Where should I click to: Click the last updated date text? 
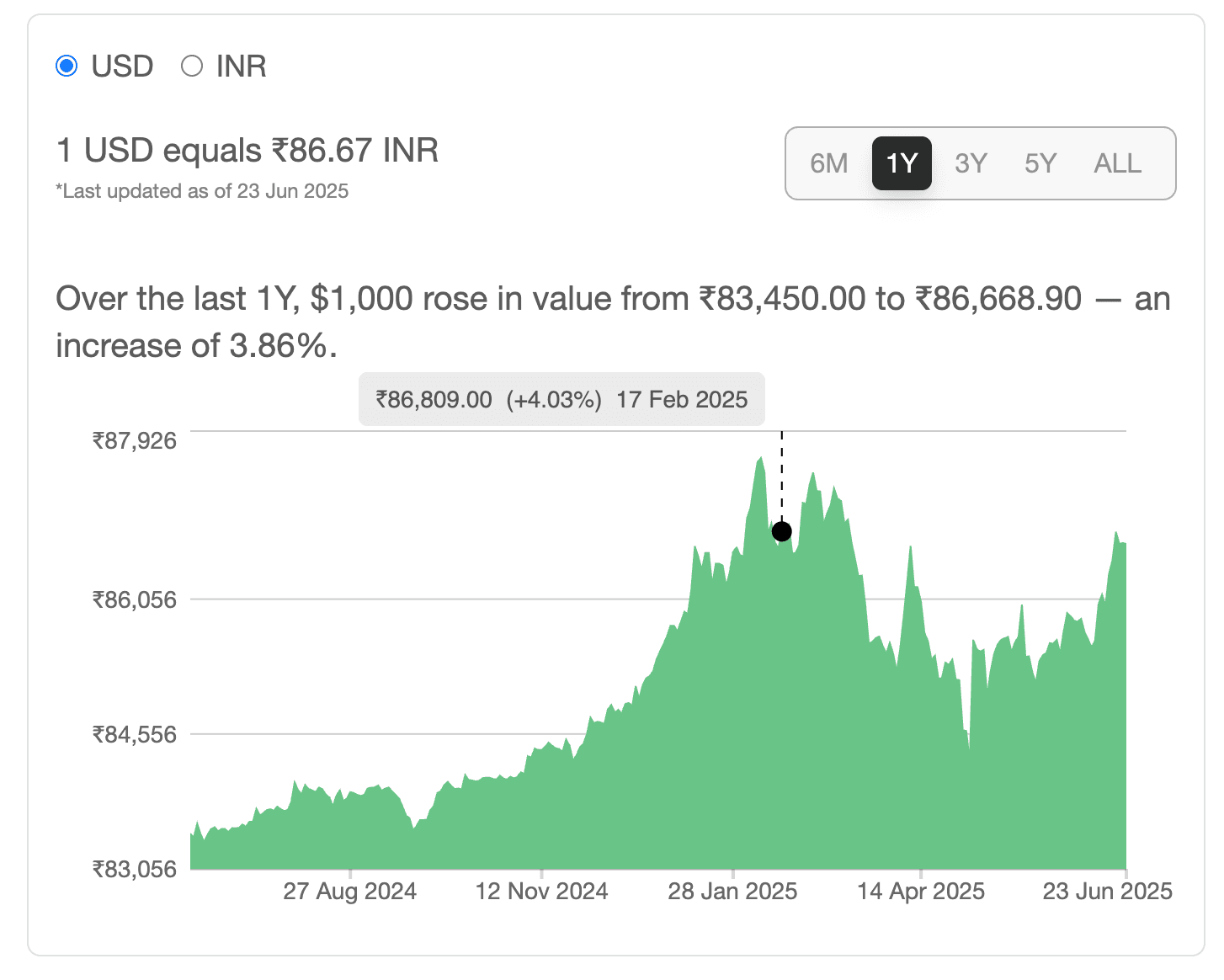[201, 191]
